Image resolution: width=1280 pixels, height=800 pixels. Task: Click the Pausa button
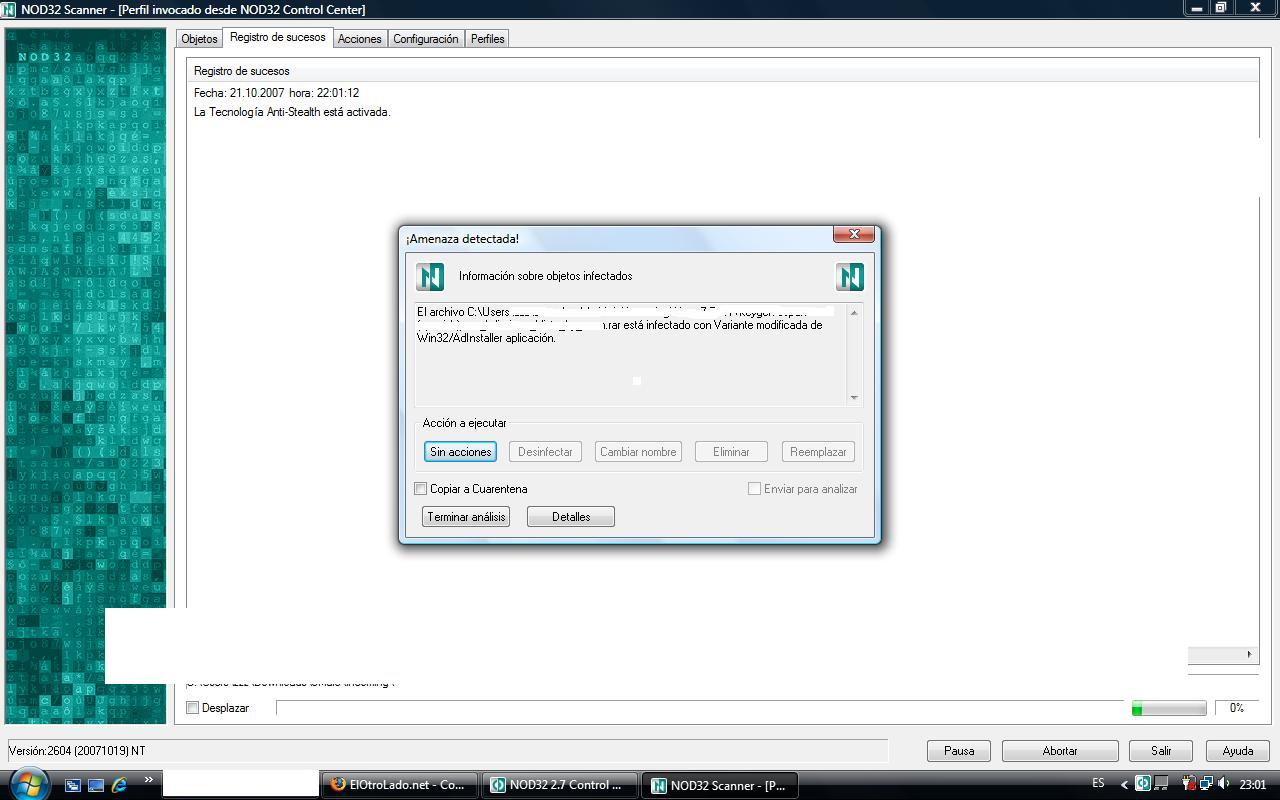click(x=959, y=751)
